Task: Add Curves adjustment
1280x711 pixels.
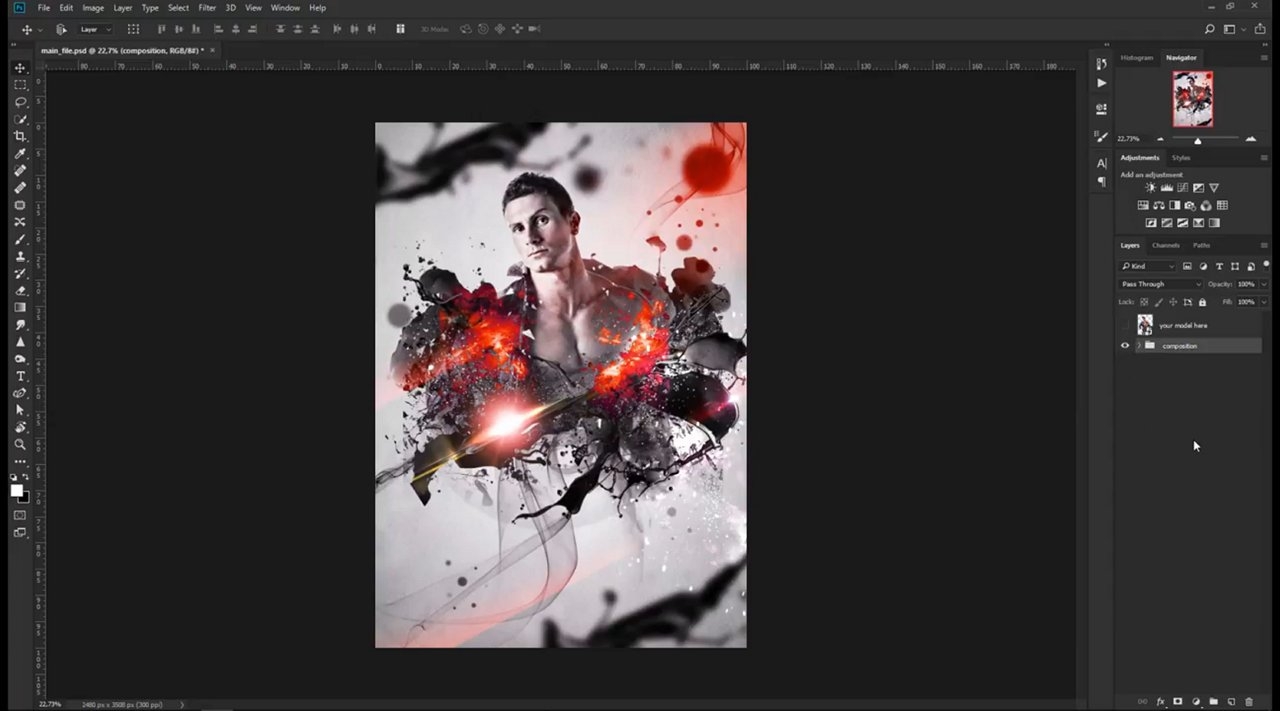Action: click(1182, 188)
